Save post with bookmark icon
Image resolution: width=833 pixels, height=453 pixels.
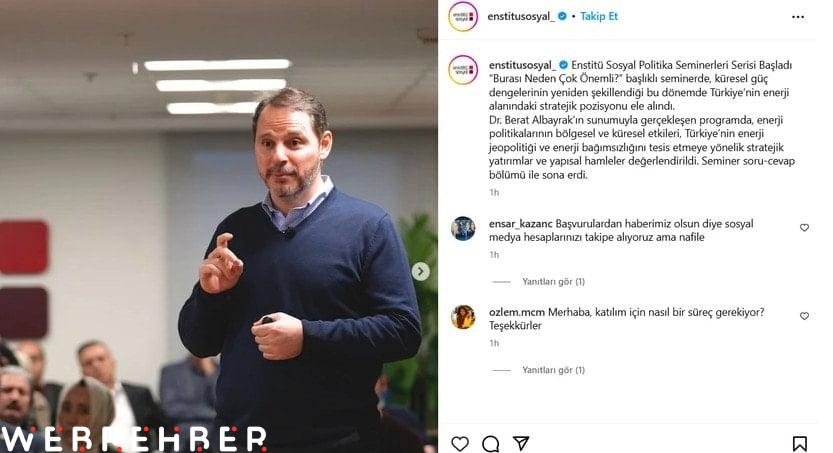point(800,443)
